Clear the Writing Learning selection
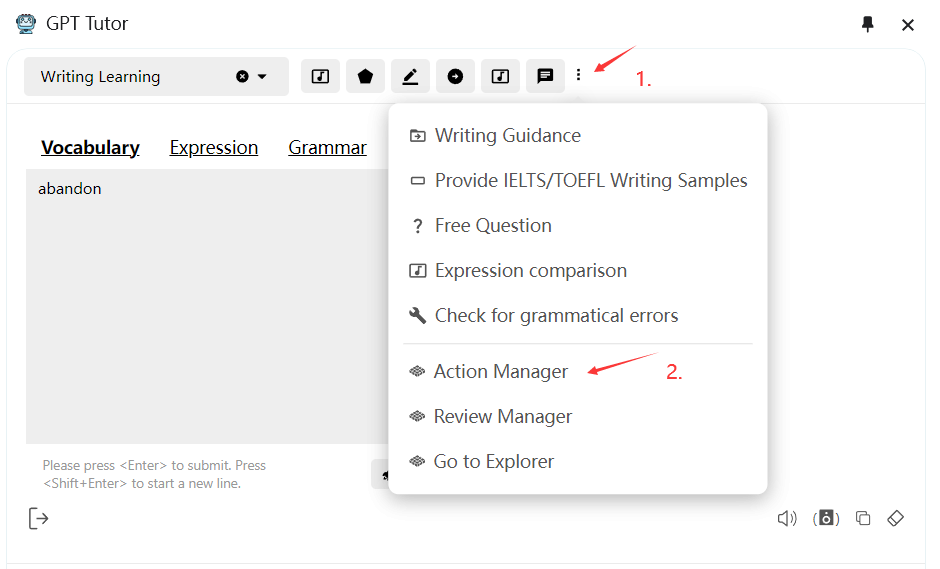Image resolution: width=940 pixels, height=569 pixels. coord(242,77)
